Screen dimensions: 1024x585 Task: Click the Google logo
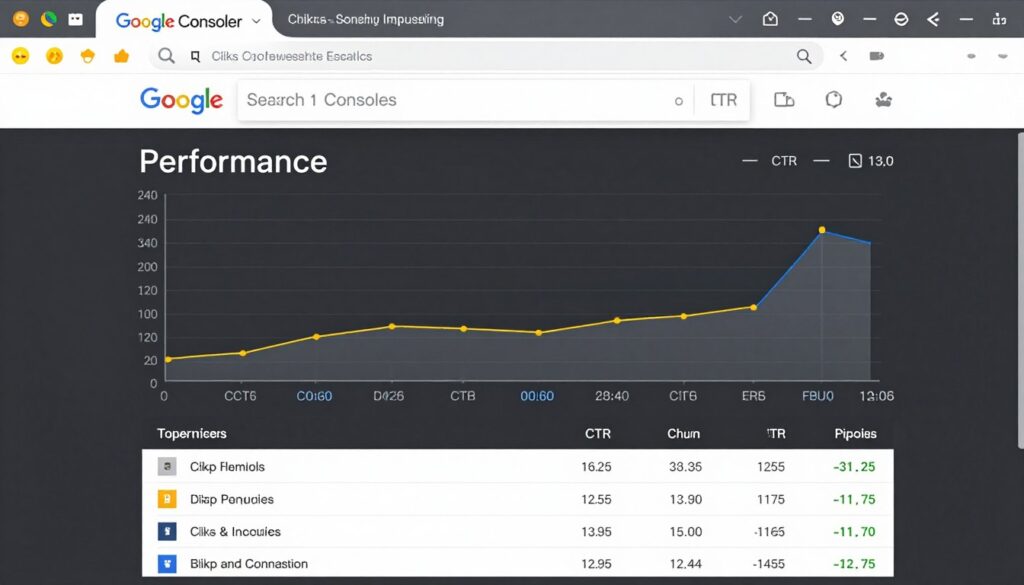pyautogui.click(x=182, y=101)
